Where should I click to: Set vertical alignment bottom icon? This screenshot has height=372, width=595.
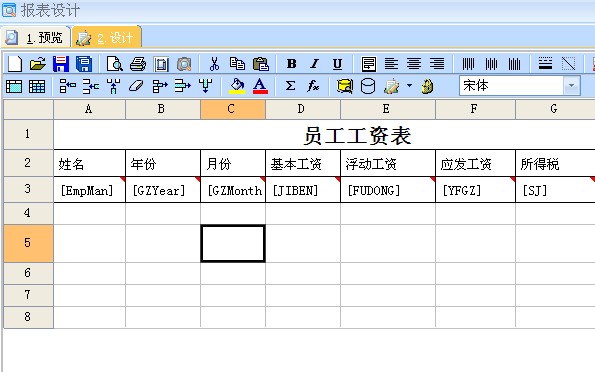[x=515, y=64]
